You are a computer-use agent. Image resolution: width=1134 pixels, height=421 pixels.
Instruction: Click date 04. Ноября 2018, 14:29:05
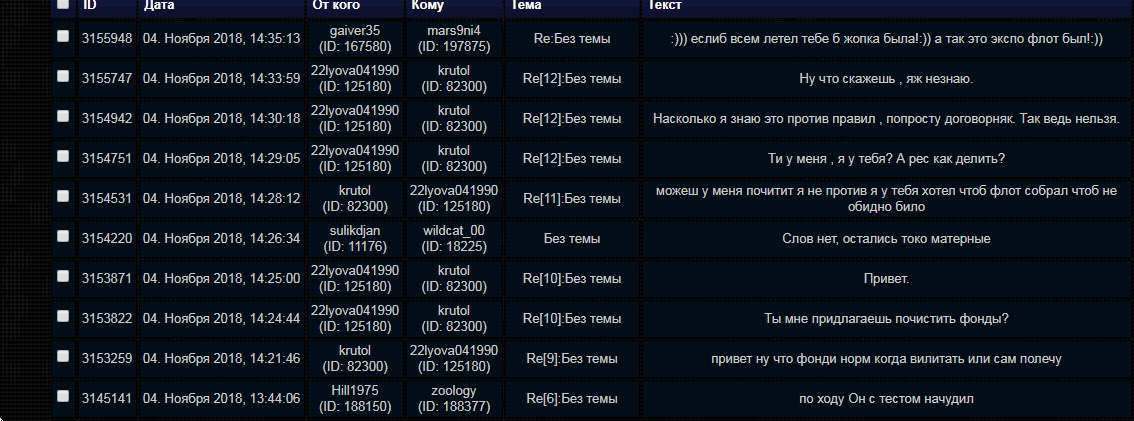(x=221, y=158)
